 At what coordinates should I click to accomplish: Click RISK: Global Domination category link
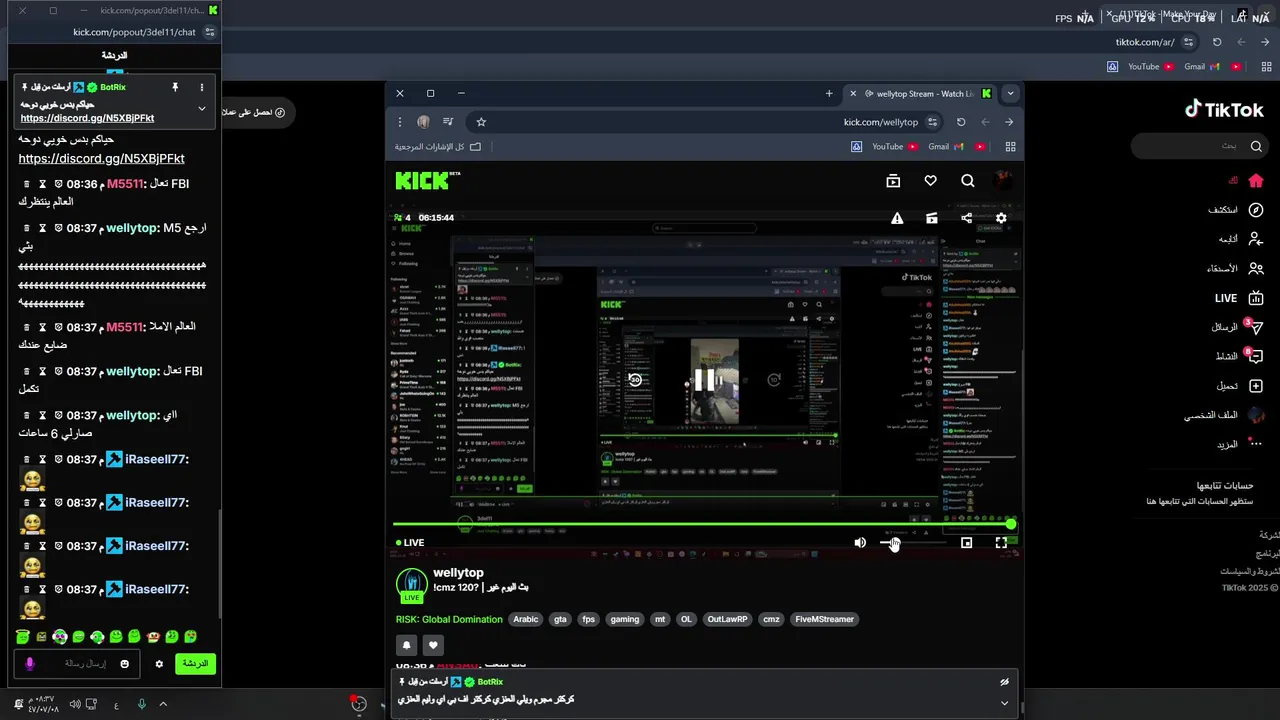[449, 619]
